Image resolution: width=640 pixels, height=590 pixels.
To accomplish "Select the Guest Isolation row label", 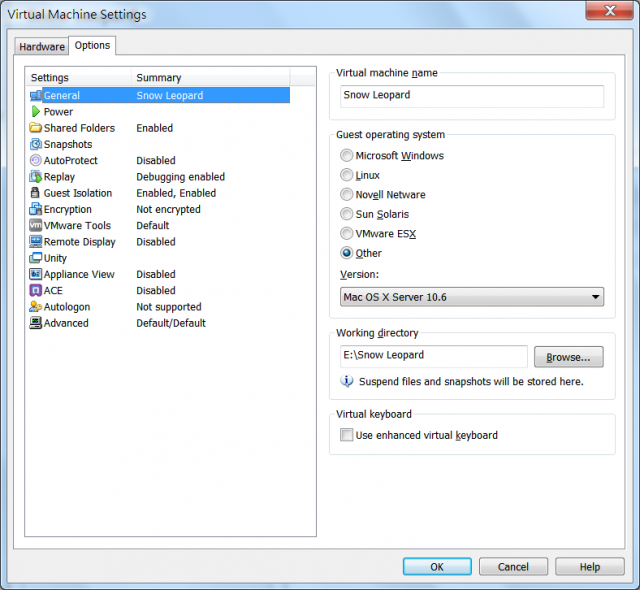I will pos(78,193).
